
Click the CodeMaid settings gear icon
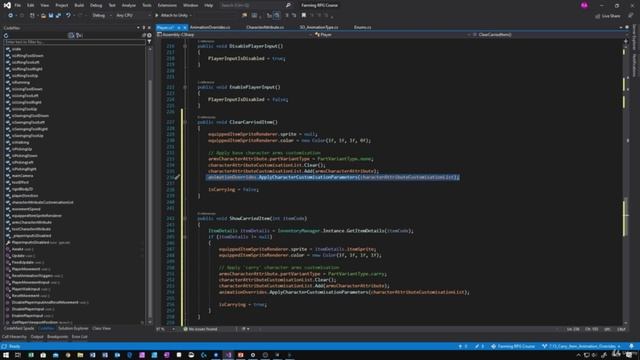[149, 36]
